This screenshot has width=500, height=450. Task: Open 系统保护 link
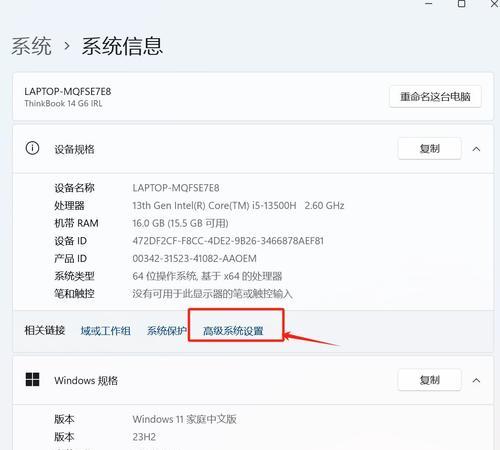166,331
